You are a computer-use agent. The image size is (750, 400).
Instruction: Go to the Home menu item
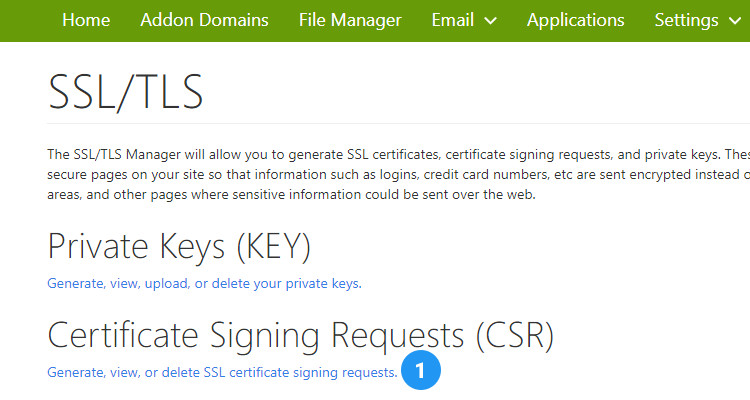tap(86, 20)
